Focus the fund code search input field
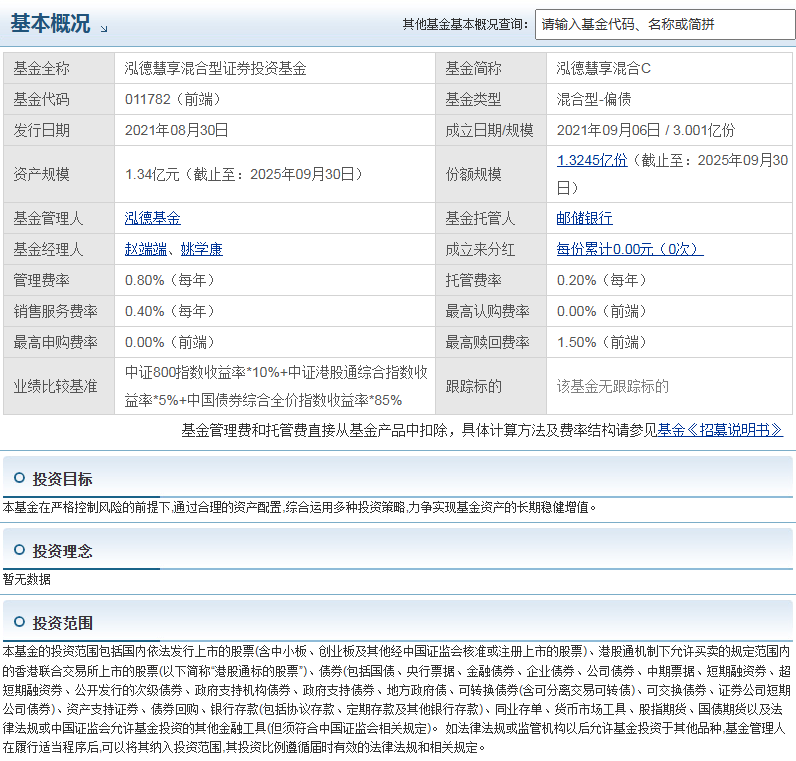The image size is (796, 761). click(665, 24)
